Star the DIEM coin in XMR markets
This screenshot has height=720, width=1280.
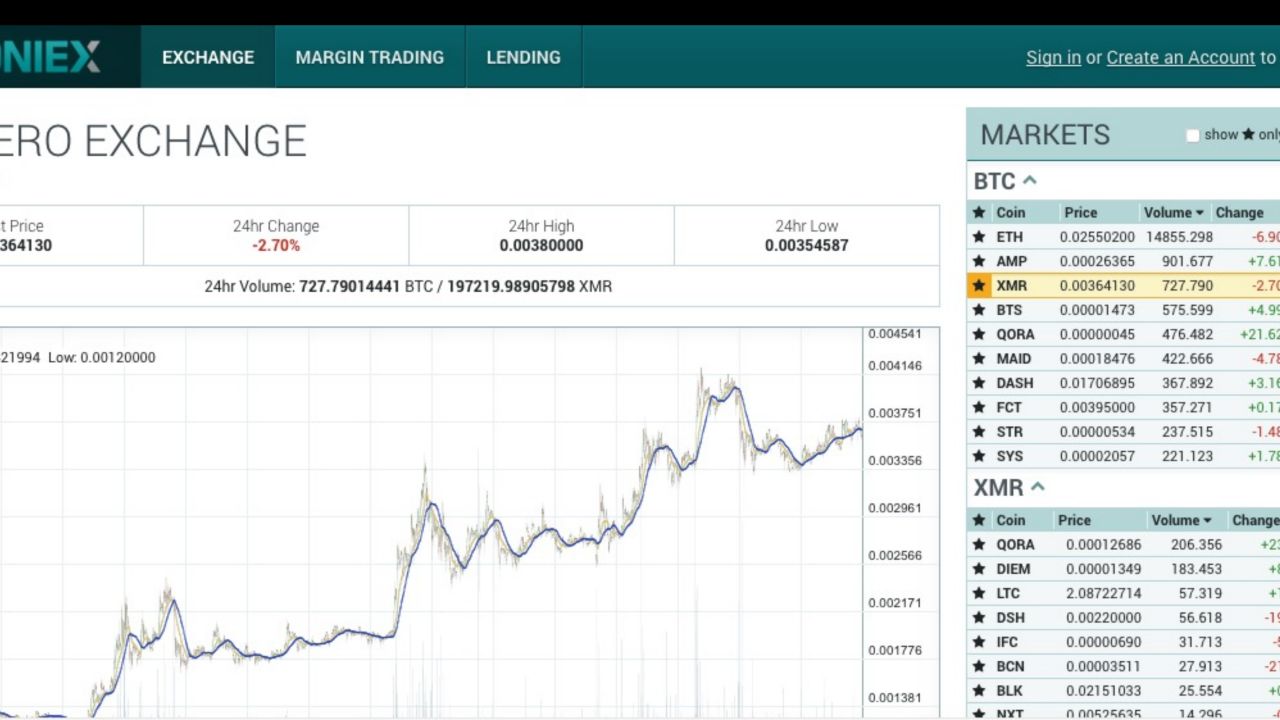(x=979, y=569)
